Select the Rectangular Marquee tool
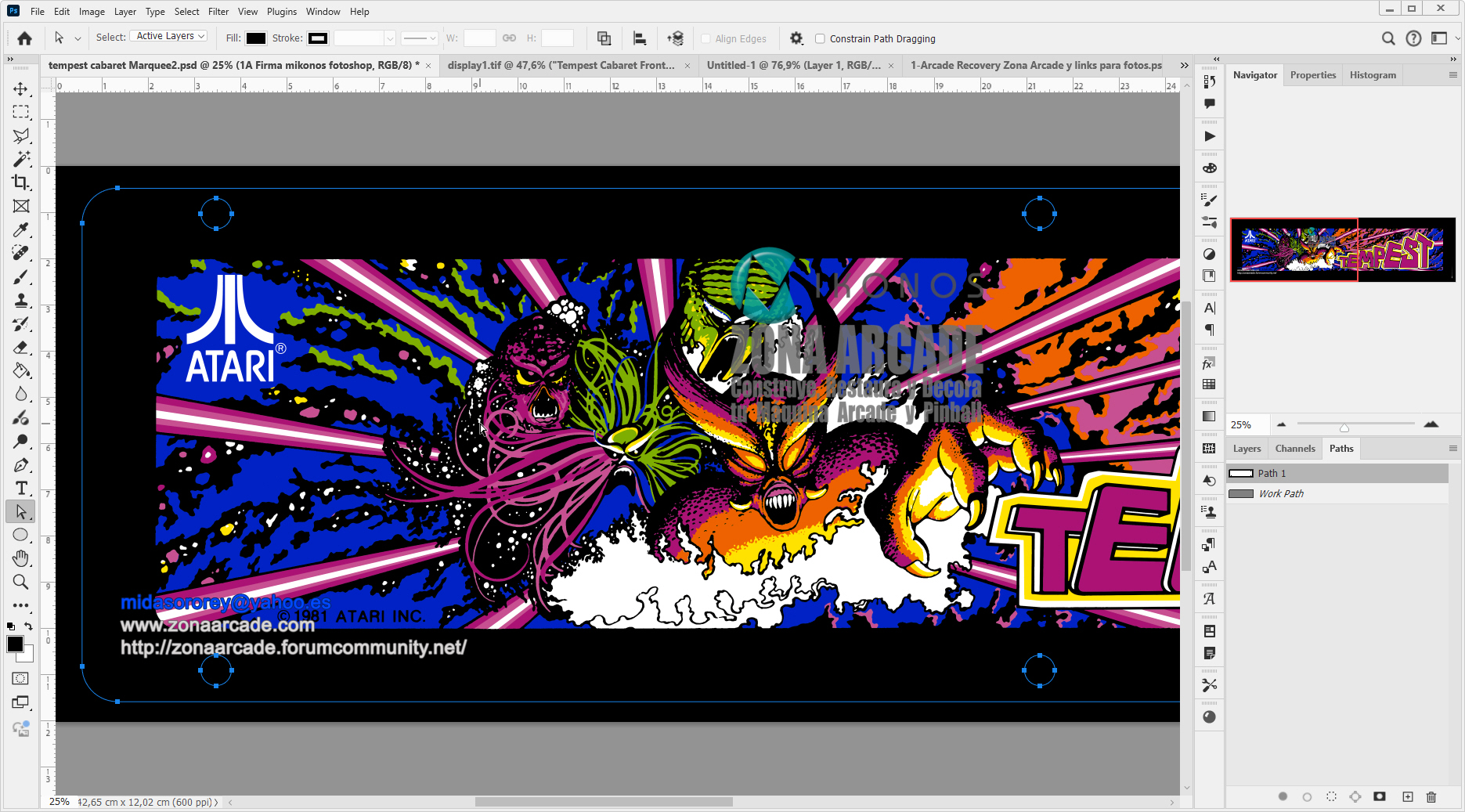The height and width of the screenshot is (812, 1465). [x=21, y=112]
